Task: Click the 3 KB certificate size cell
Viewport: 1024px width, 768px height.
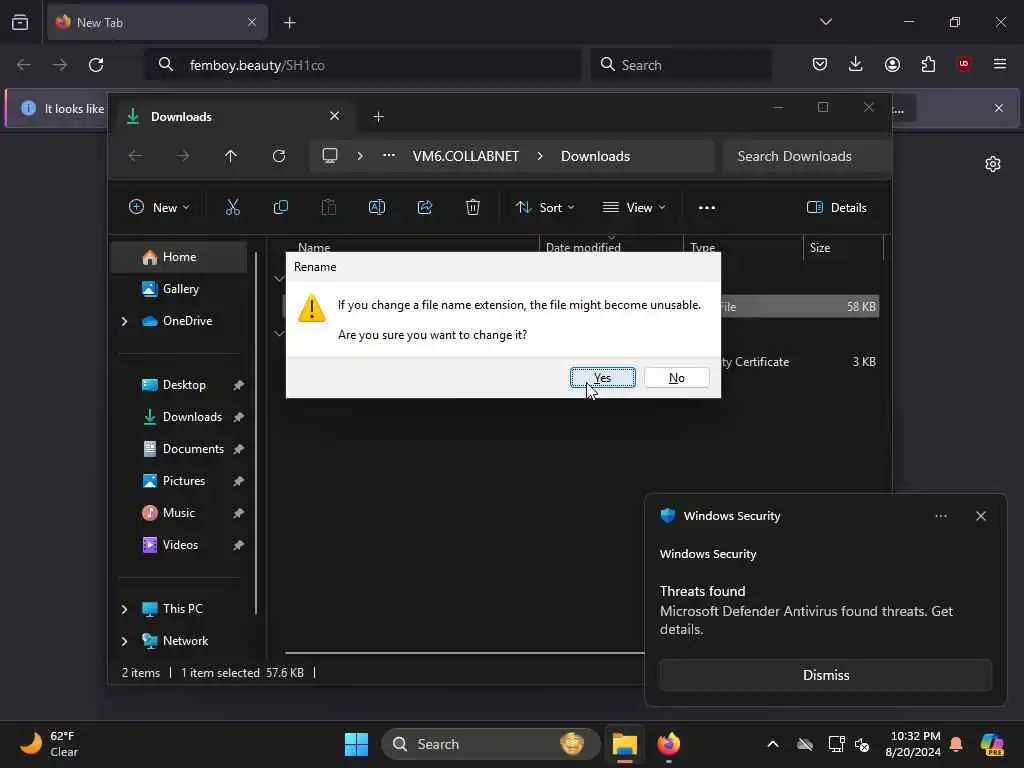Action: 863,361
